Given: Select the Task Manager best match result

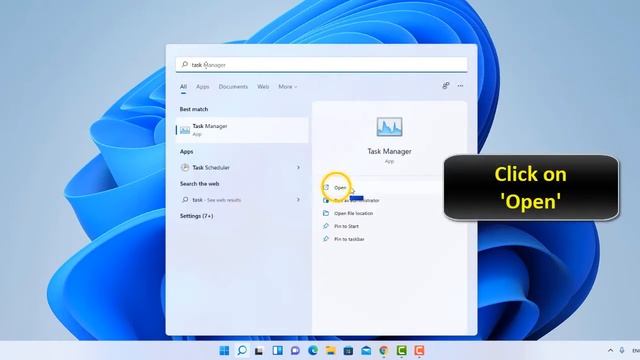Looking at the screenshot, I should pyautogui.click(x=242, y=130).
